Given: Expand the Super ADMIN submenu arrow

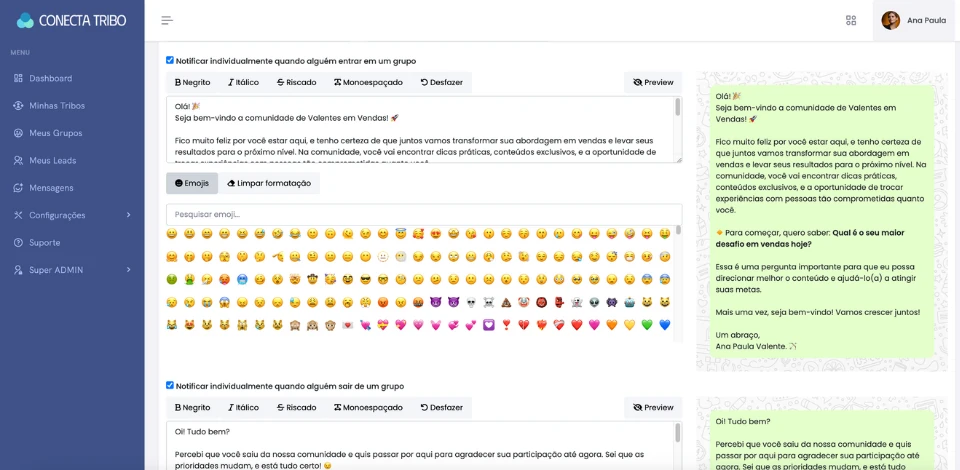Looking at the screenshot, I should [x=128, y=270].
